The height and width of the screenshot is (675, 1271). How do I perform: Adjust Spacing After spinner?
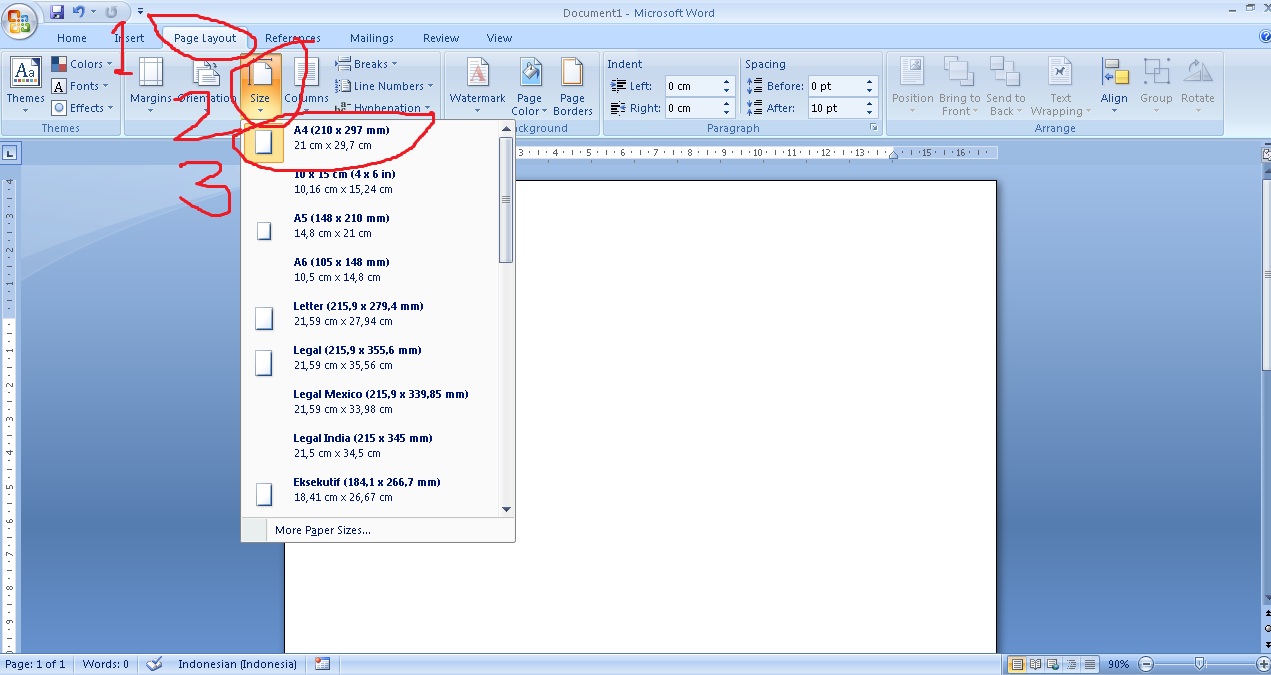coord(870,108)
